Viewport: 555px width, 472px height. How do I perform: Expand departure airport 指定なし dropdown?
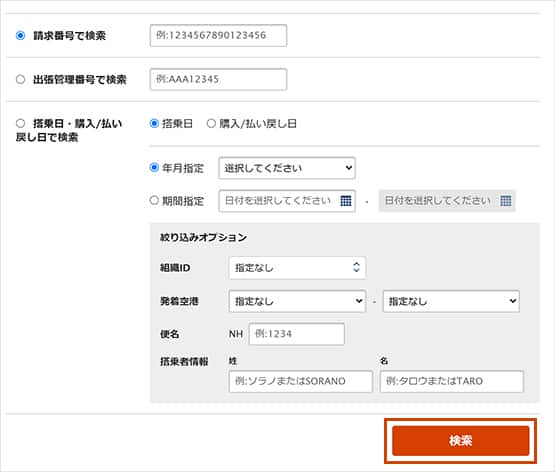pos(297,301)
